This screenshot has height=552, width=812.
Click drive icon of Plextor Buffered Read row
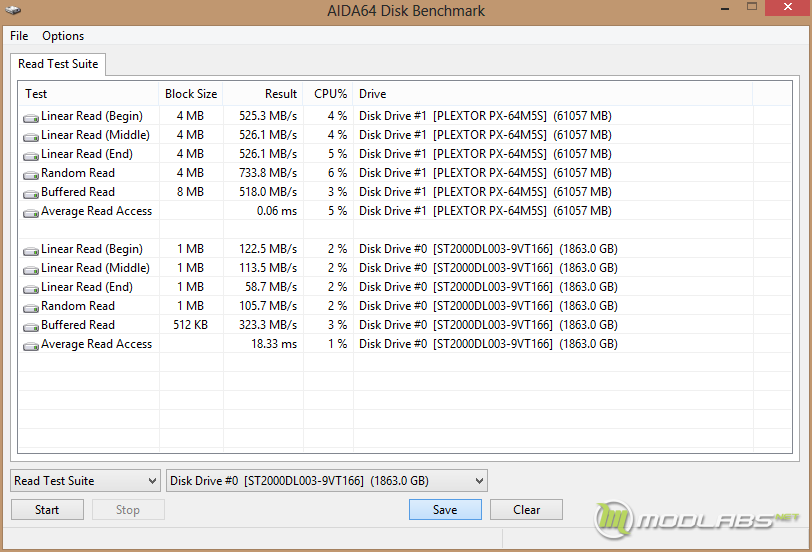pos(31,194)
